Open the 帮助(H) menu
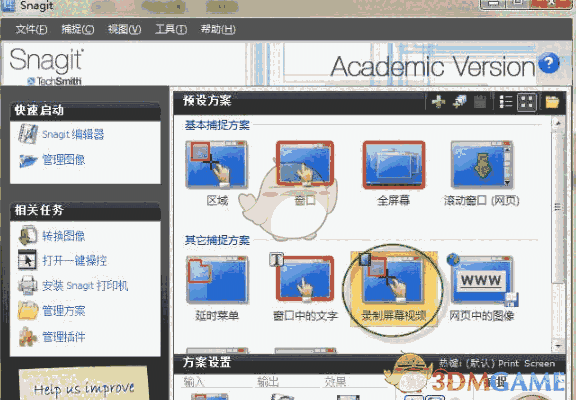 218,29
